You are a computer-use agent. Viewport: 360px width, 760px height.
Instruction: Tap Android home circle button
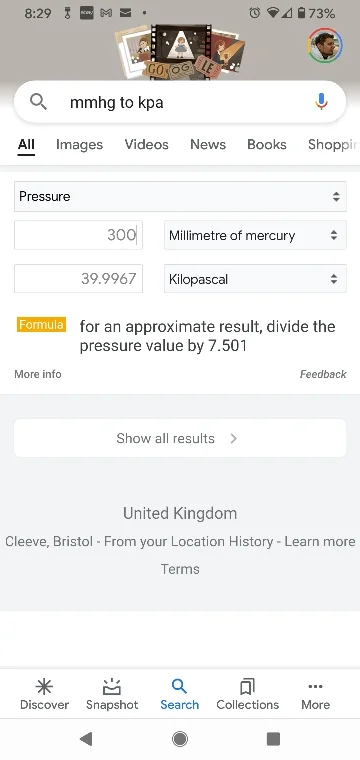[180, 739]
